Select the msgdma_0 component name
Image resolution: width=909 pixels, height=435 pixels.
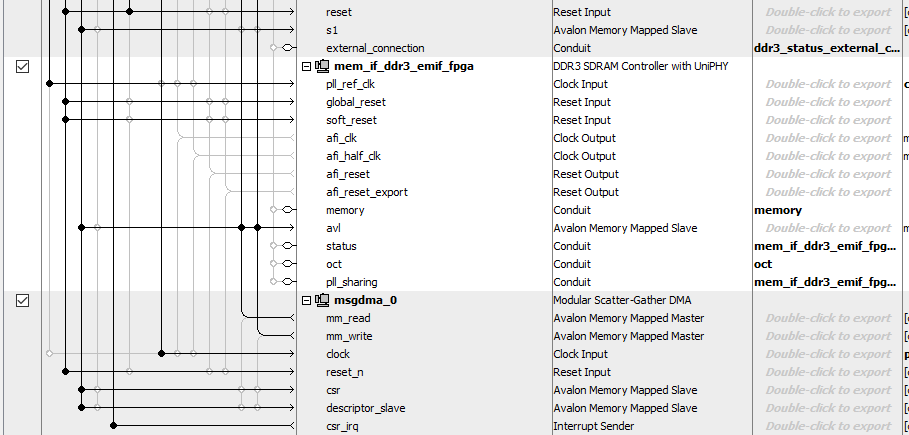pyautogui.click(x=366, y=300)
